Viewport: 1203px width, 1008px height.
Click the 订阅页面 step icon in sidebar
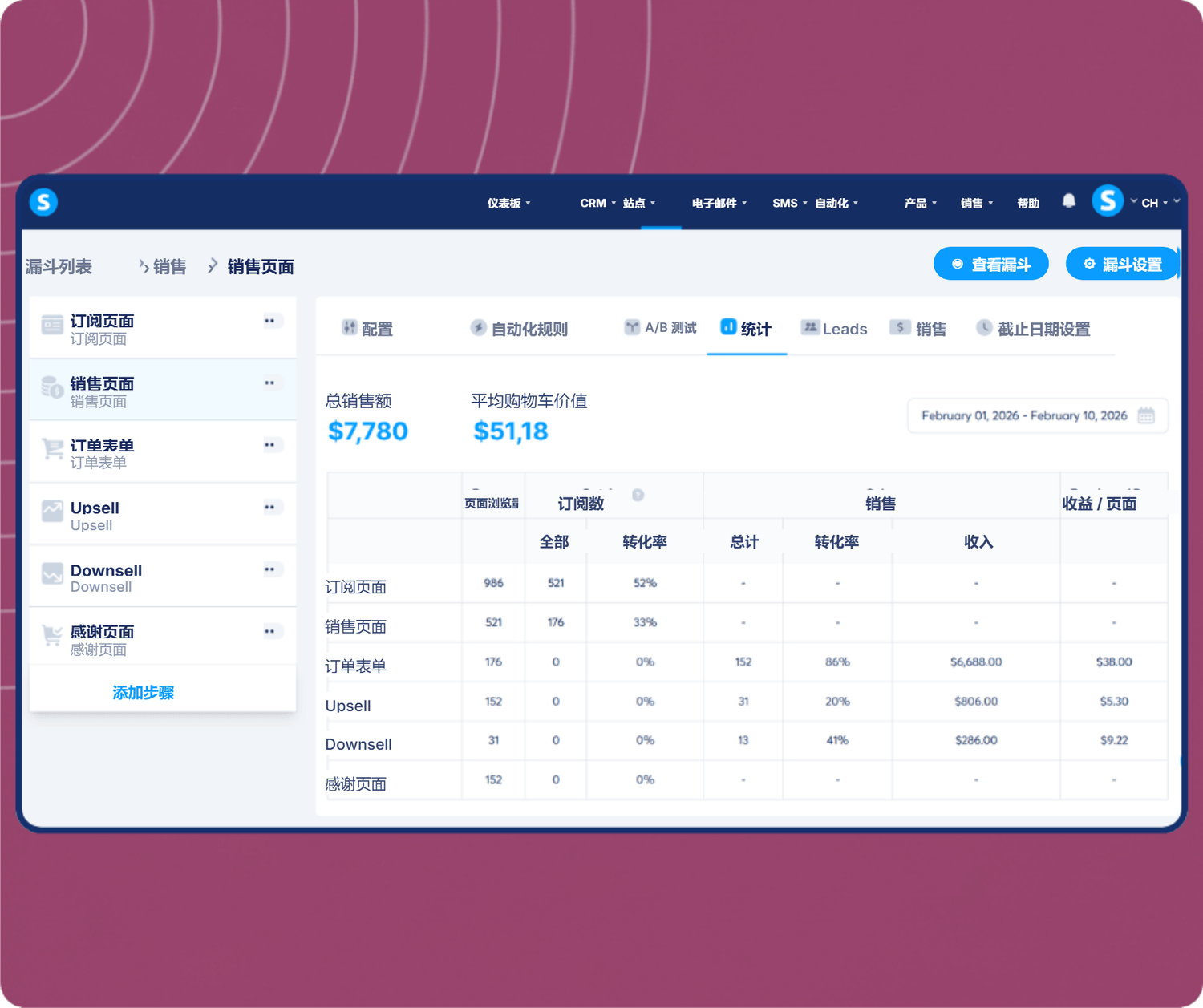(52, 326)
